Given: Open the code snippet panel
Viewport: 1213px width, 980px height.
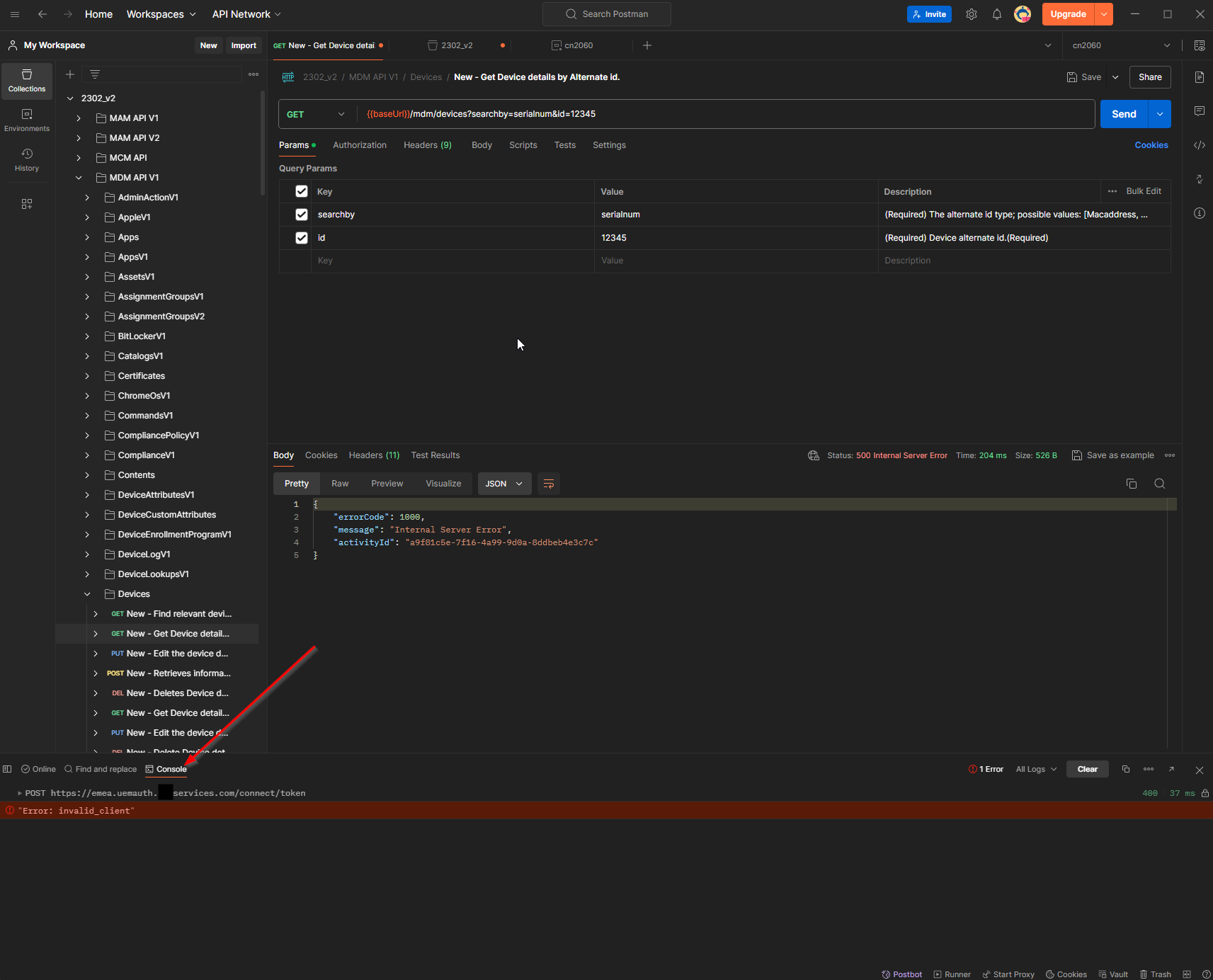Looking at the screenshot, I should click(1200, 144).
